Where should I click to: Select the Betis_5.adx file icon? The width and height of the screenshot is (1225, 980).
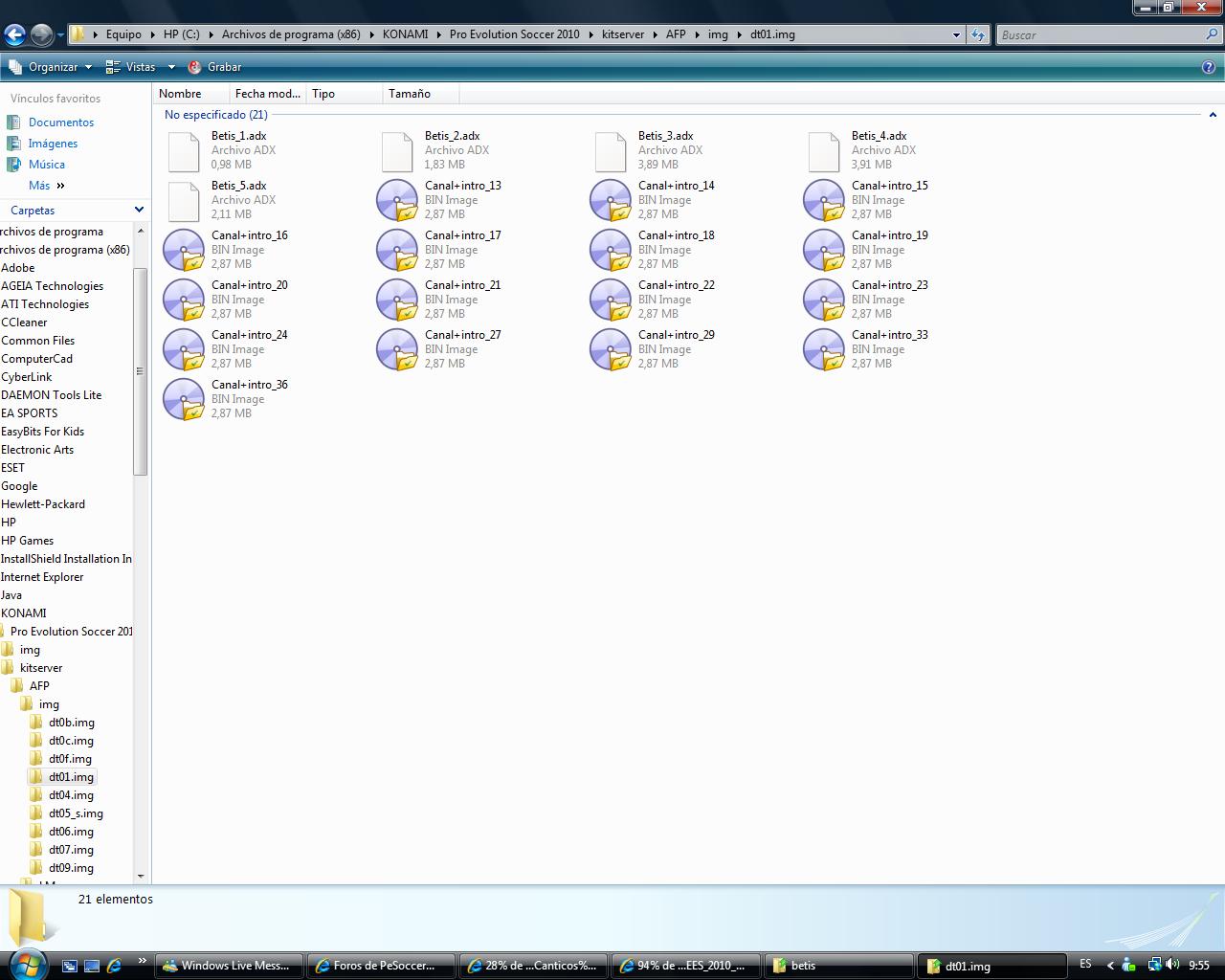183,201
